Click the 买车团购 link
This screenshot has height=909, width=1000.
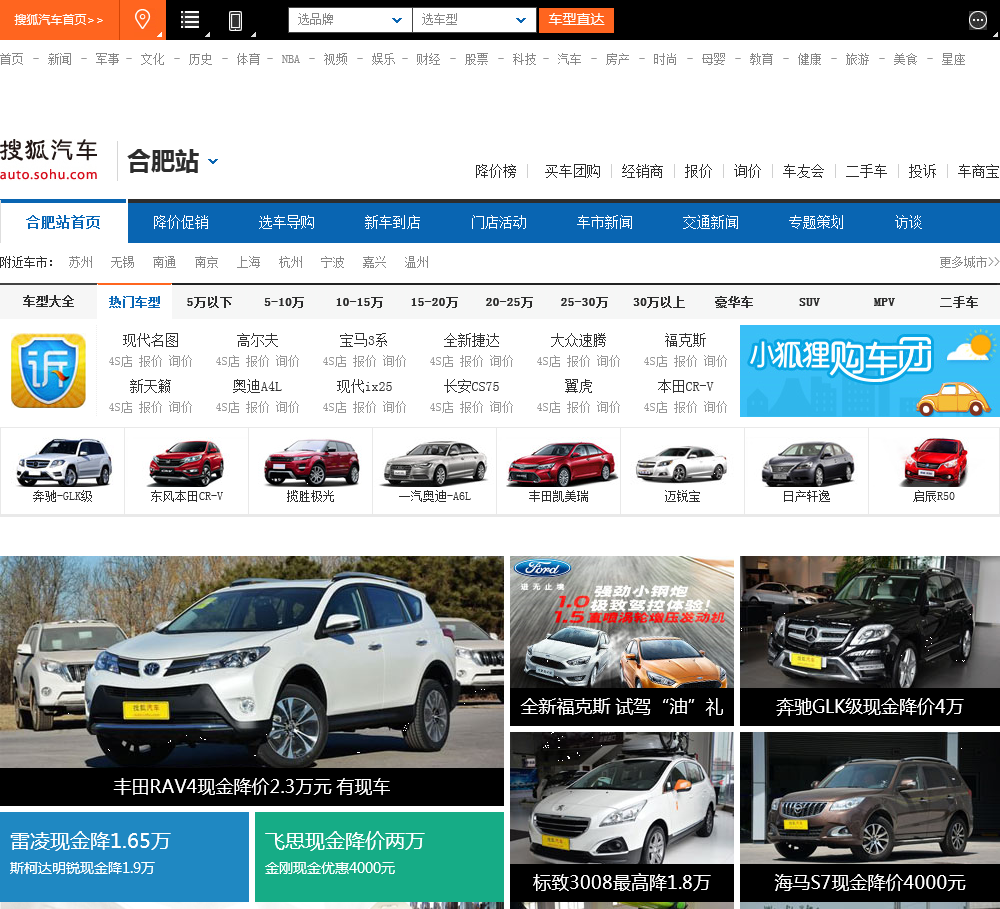point(573,171)
